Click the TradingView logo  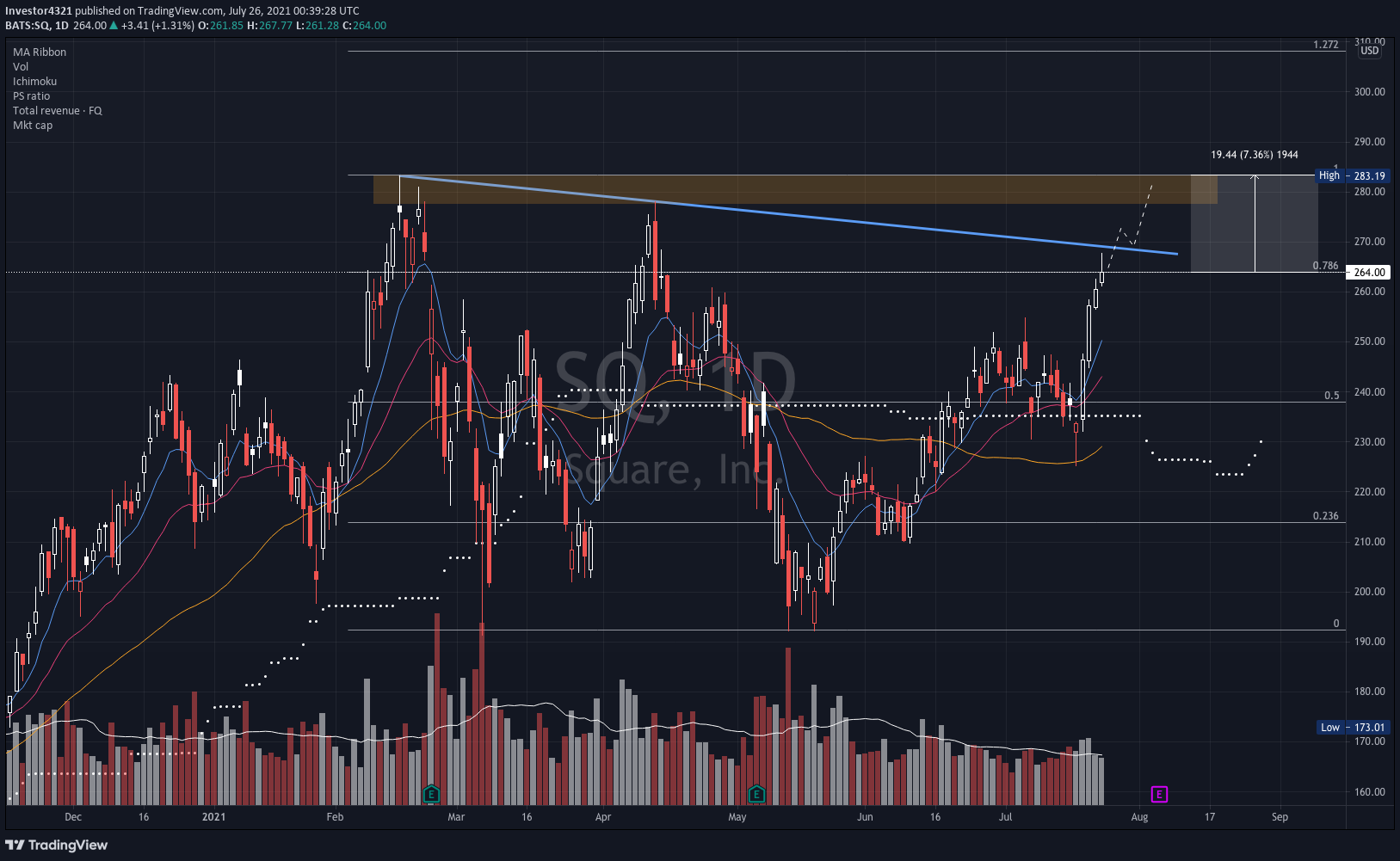point(57,845)
